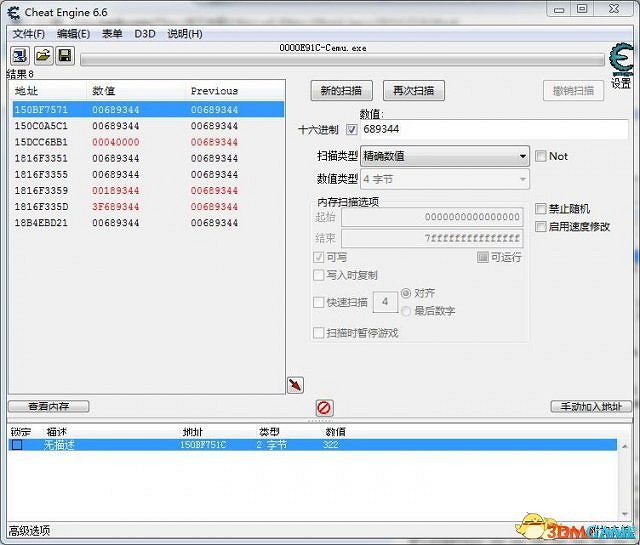The image size is (640, 545).
Task: Click the red arrow add-to-list icon
Action: [x=295, y=385]
